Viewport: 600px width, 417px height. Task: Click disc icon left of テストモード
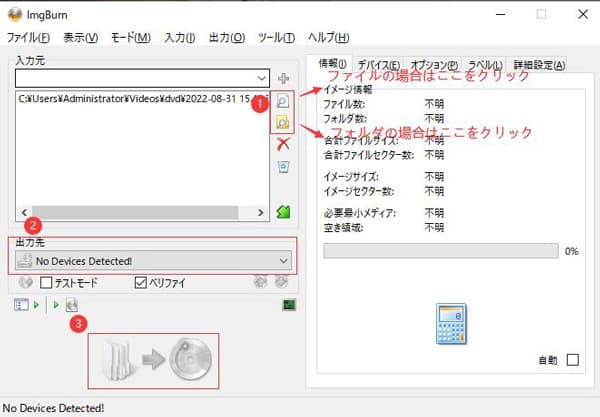[x=26, y=282]
